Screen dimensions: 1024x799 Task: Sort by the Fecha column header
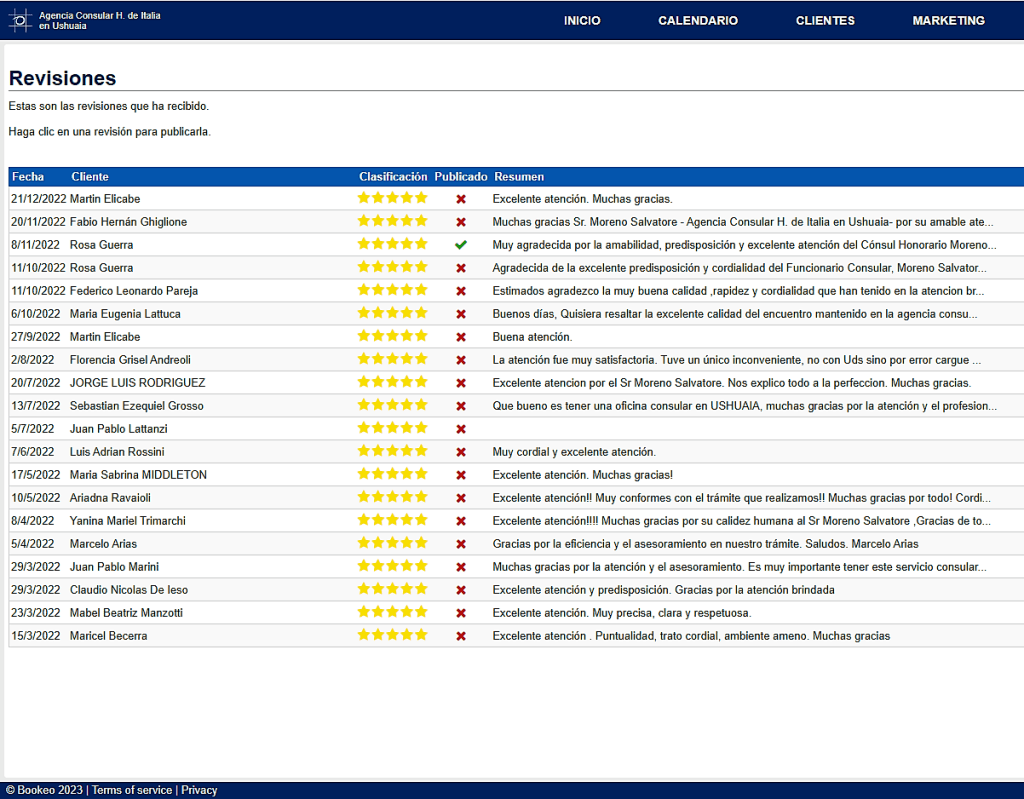(x=28, y=177)
